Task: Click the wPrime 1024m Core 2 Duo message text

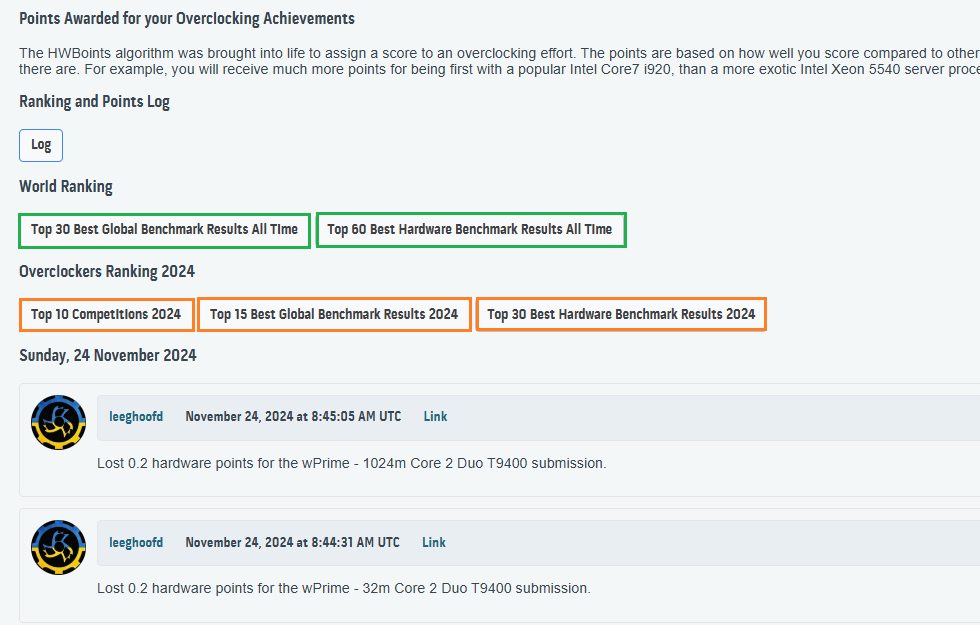Action: click(x=351, y=464)
